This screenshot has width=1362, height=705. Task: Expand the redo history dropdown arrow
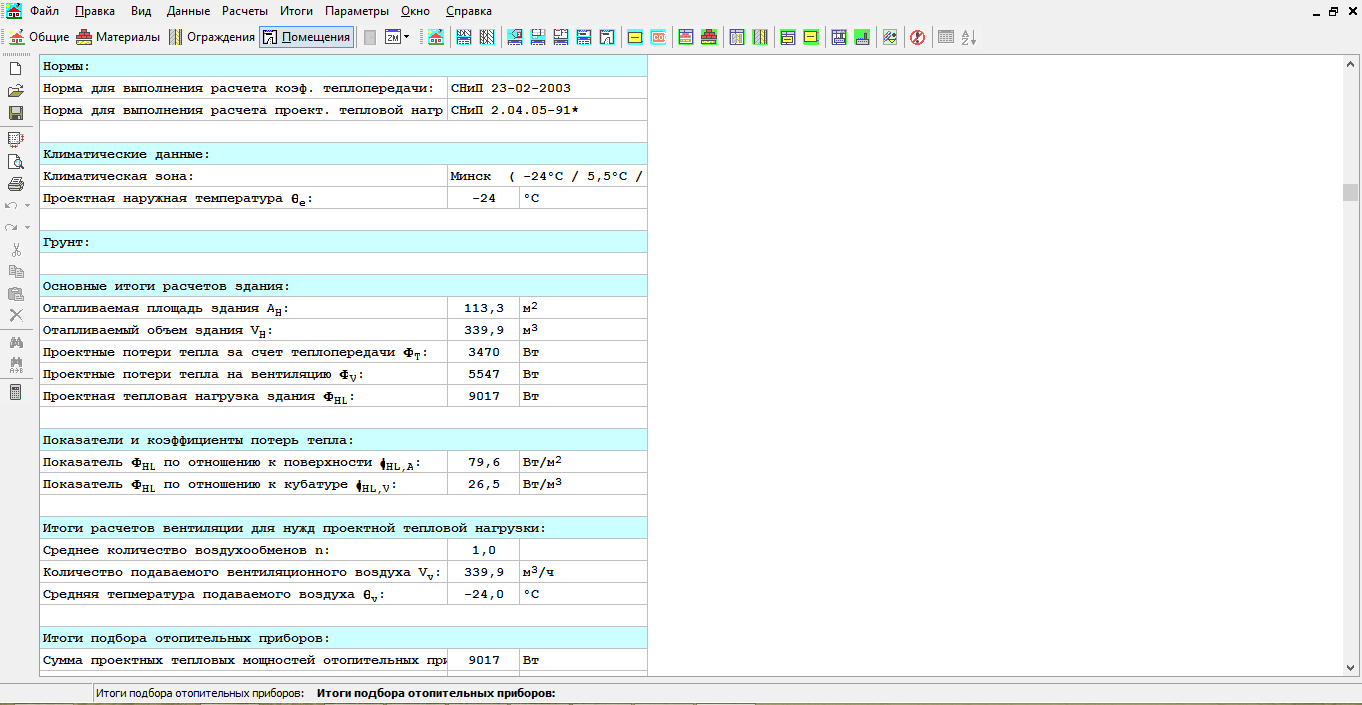pos(28,227)
